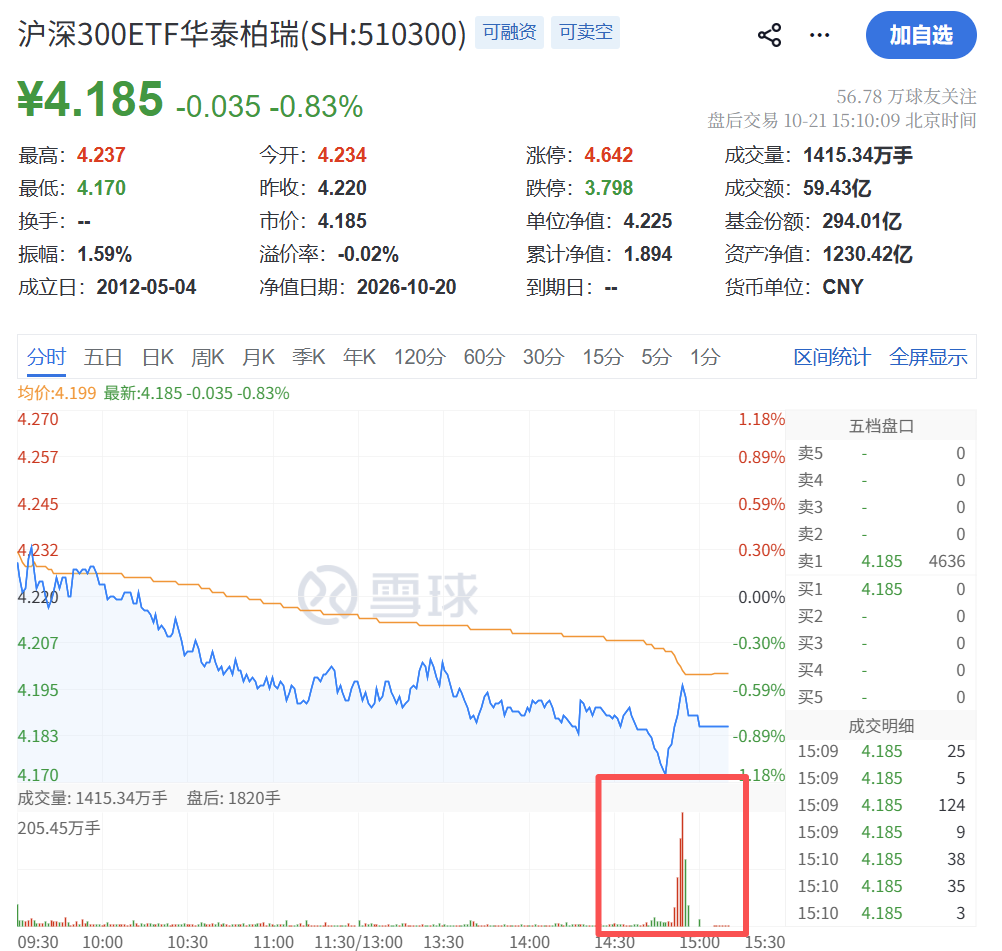1002x951 pixels.
Task: Click the 涨停 value 4.642
Action: 608,155
